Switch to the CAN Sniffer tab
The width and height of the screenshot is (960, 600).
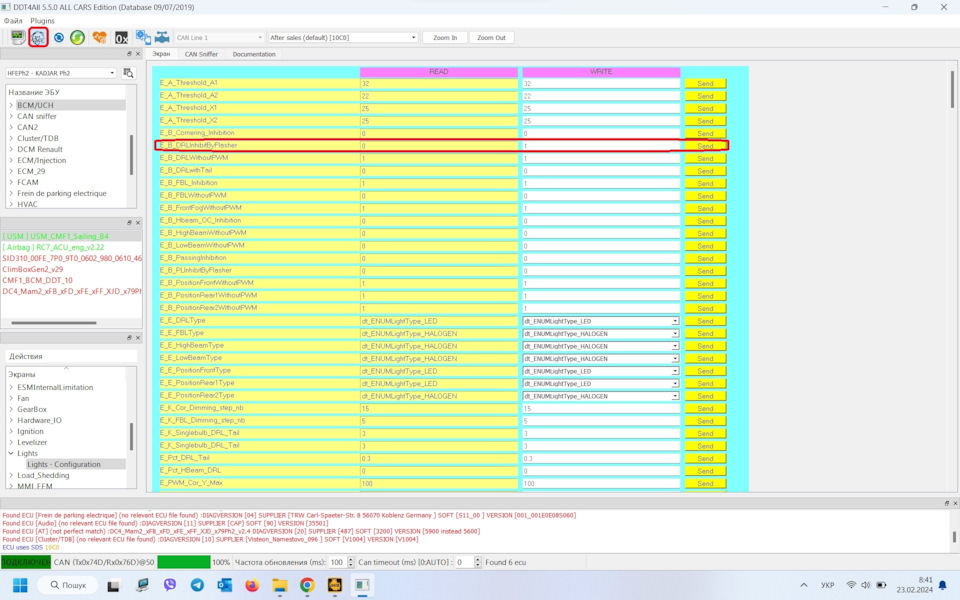[x=201, y=54]
